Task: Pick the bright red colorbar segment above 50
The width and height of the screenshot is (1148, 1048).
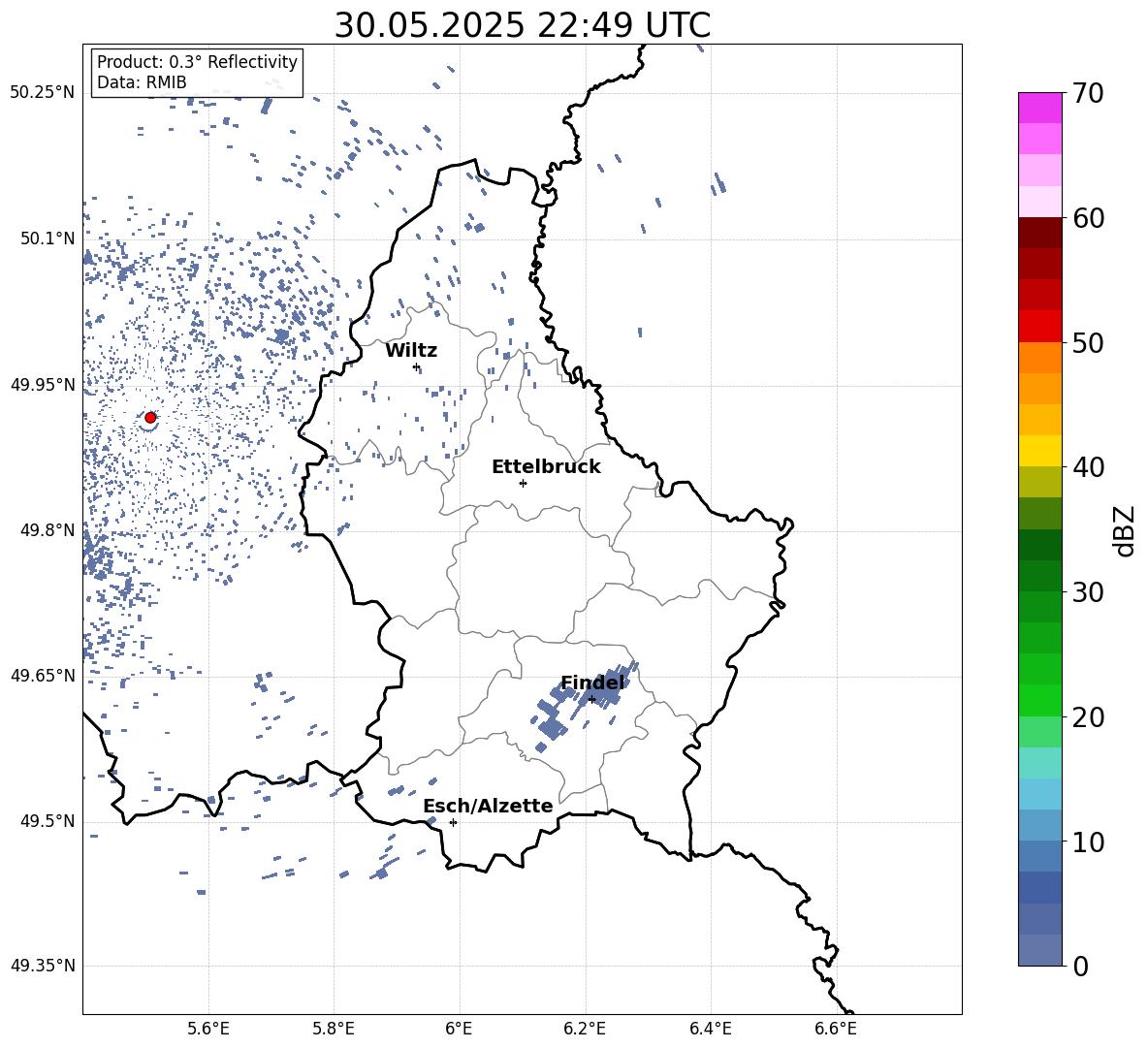Action: (1040, 326)
